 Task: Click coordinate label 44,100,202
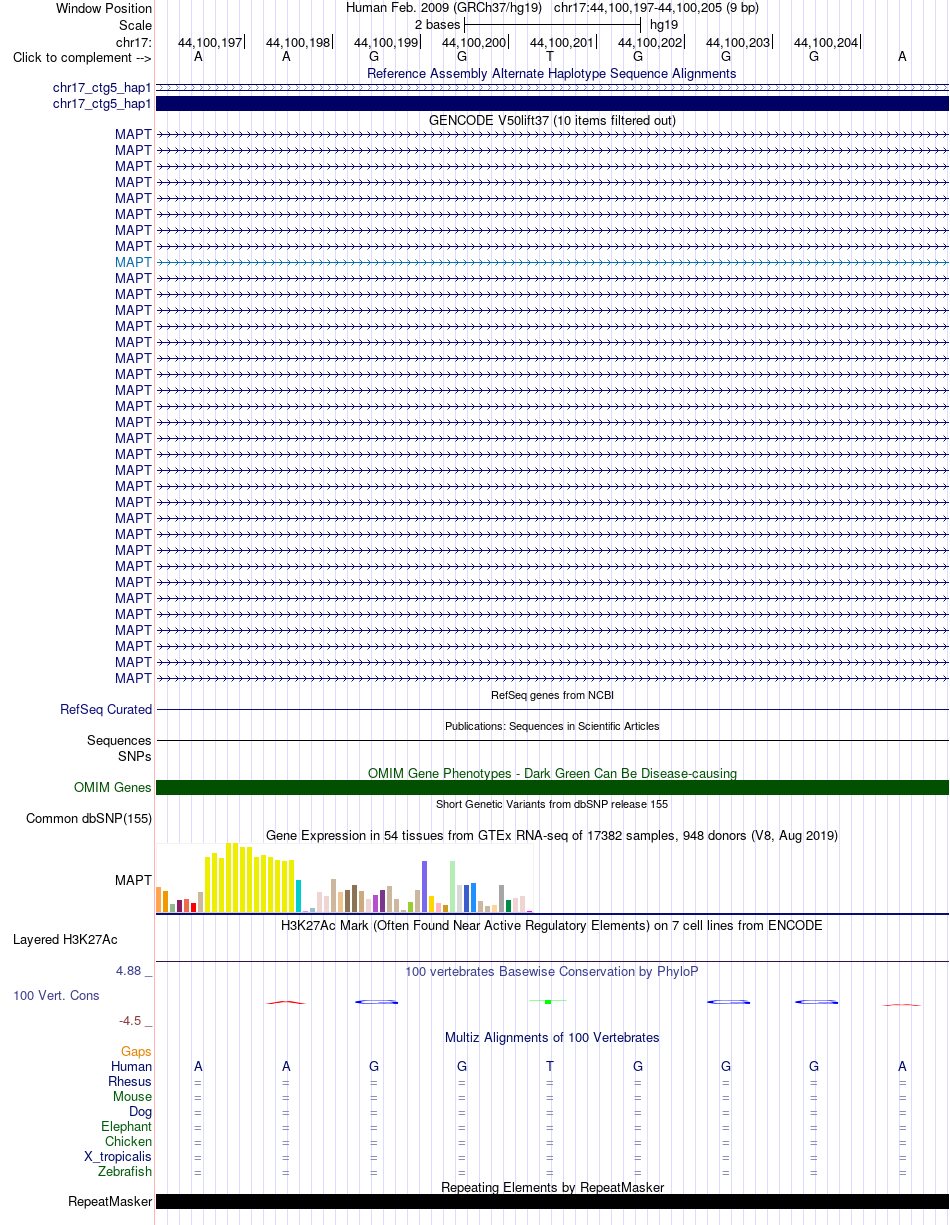[x=650, y=42]
